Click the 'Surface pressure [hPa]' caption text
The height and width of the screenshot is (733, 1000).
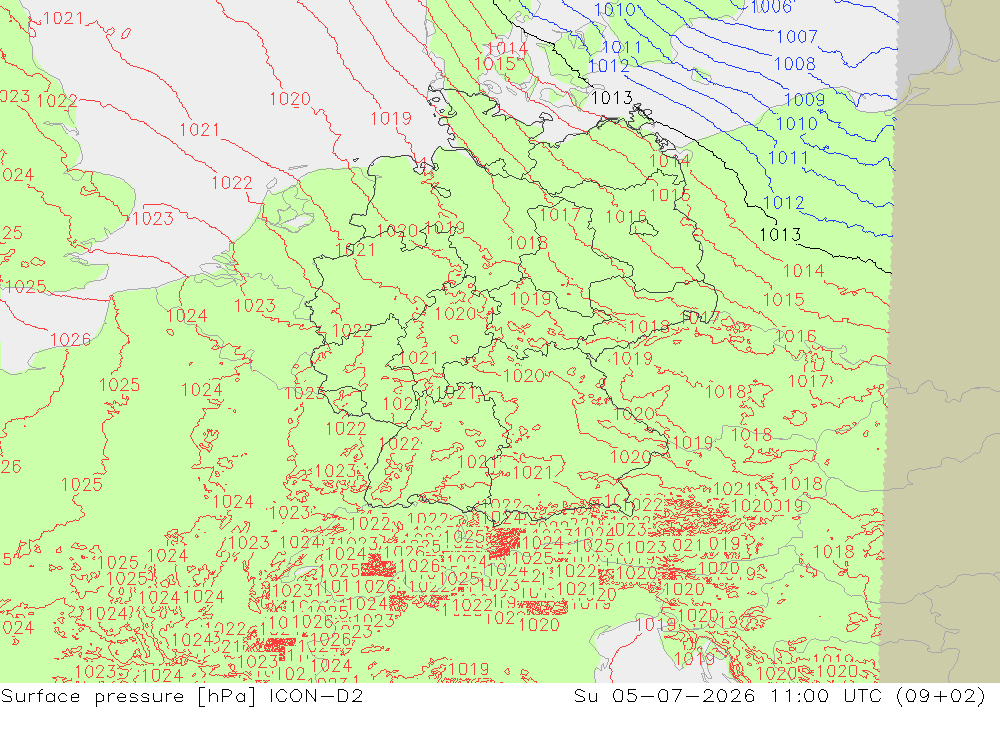click(129, 696)
